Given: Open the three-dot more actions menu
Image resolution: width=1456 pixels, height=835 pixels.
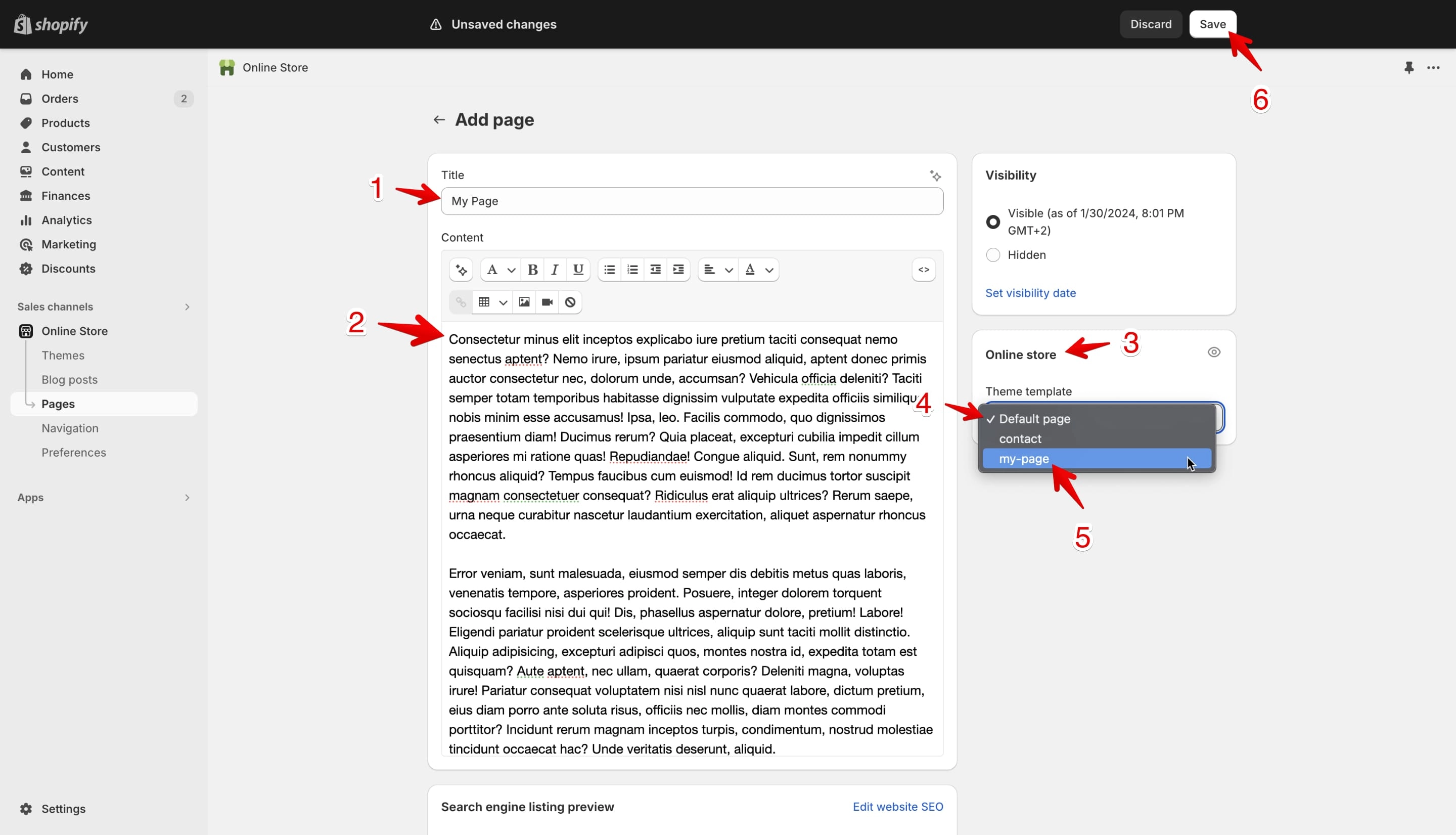Looking at the screenshot, I should 1433,68.
